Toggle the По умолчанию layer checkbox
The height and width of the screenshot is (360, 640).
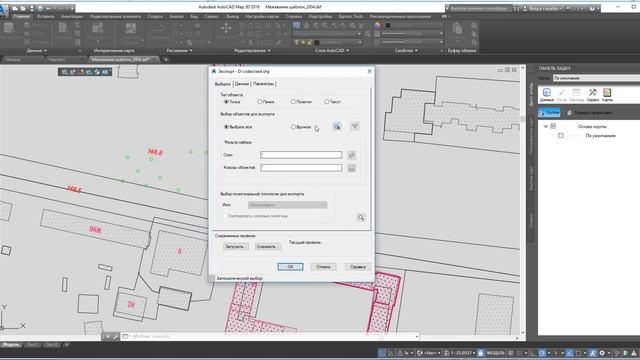[x=561, y=136]
